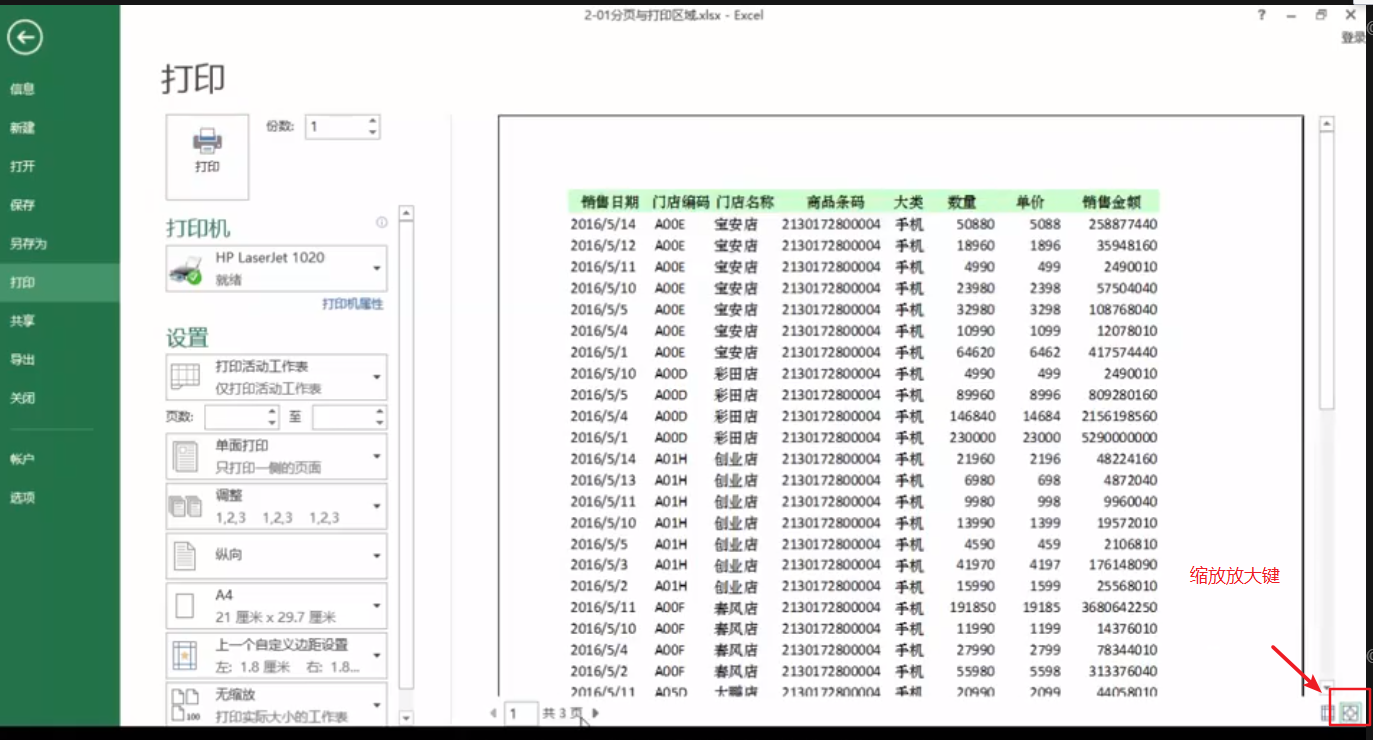Decrease 份数 copies with down arrow
Image resolution: width=1373 pixels, height=740 pixels.
[x=373, y=132]
